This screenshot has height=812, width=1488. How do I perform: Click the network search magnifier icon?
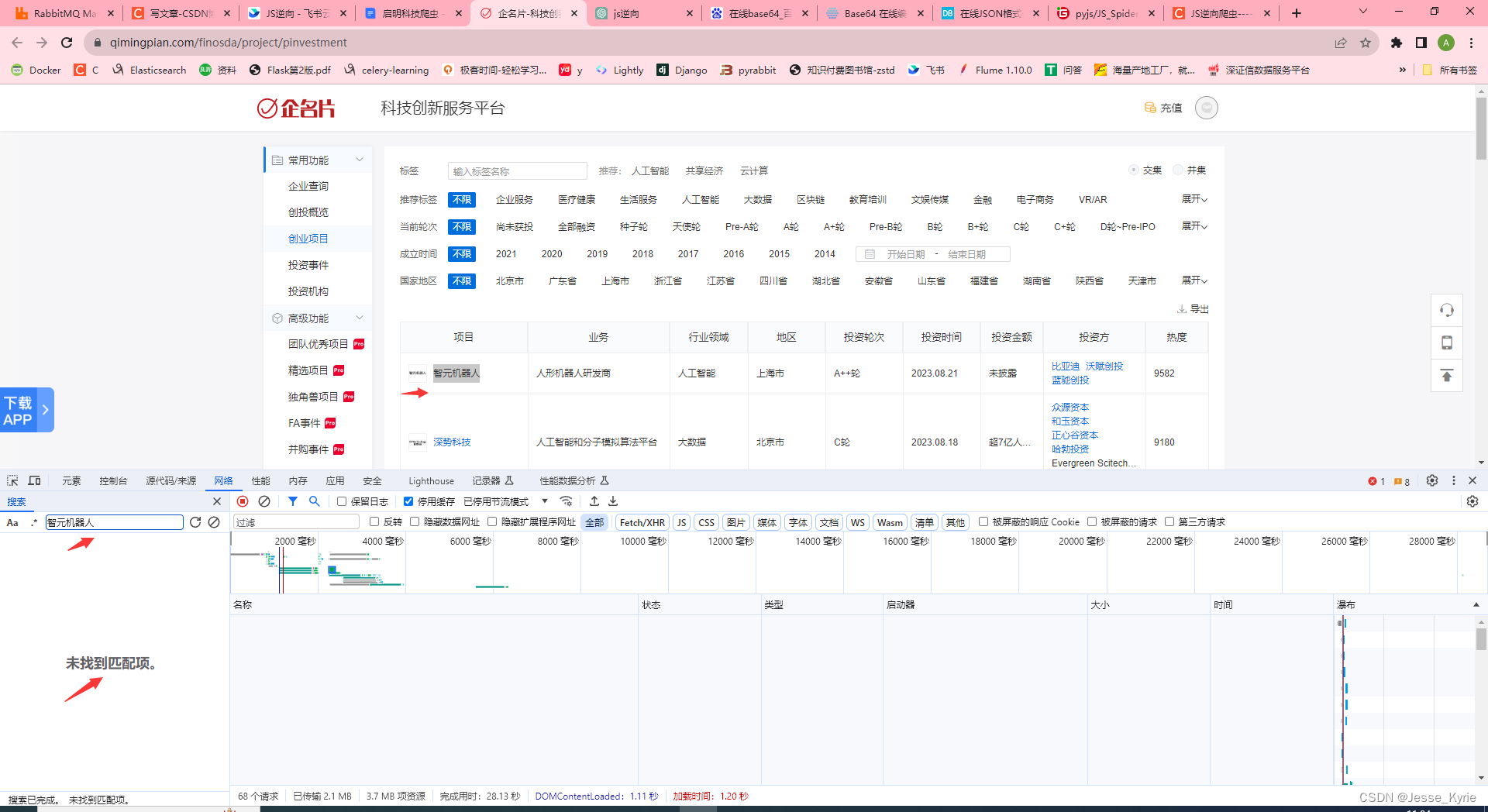[315, 501]
